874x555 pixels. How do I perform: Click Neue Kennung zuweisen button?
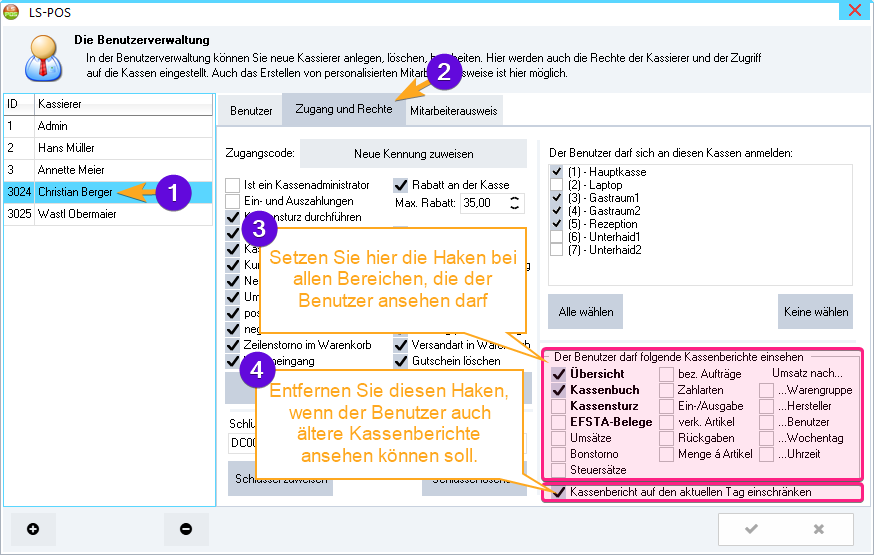click(413, 154)
